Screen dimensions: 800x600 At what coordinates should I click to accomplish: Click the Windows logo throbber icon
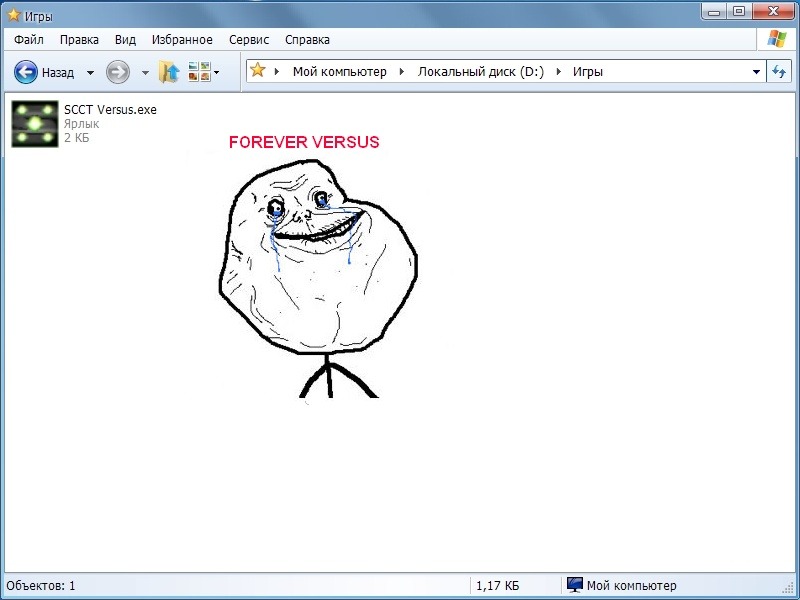pos(777,39)
